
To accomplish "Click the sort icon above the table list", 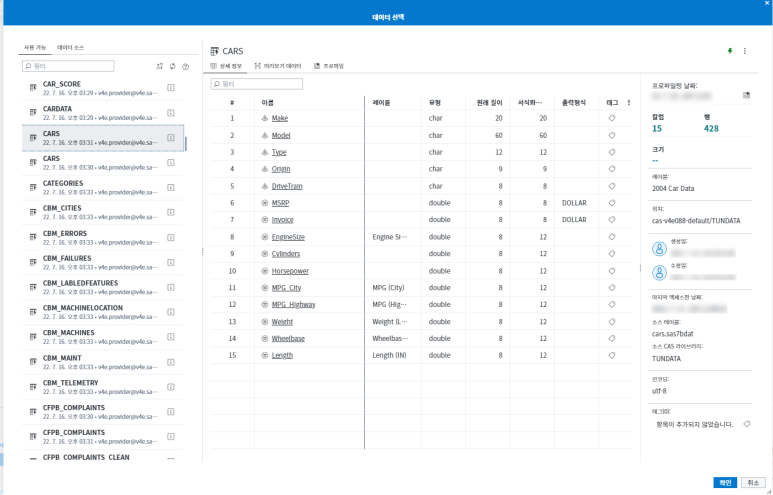I will 160,66.
